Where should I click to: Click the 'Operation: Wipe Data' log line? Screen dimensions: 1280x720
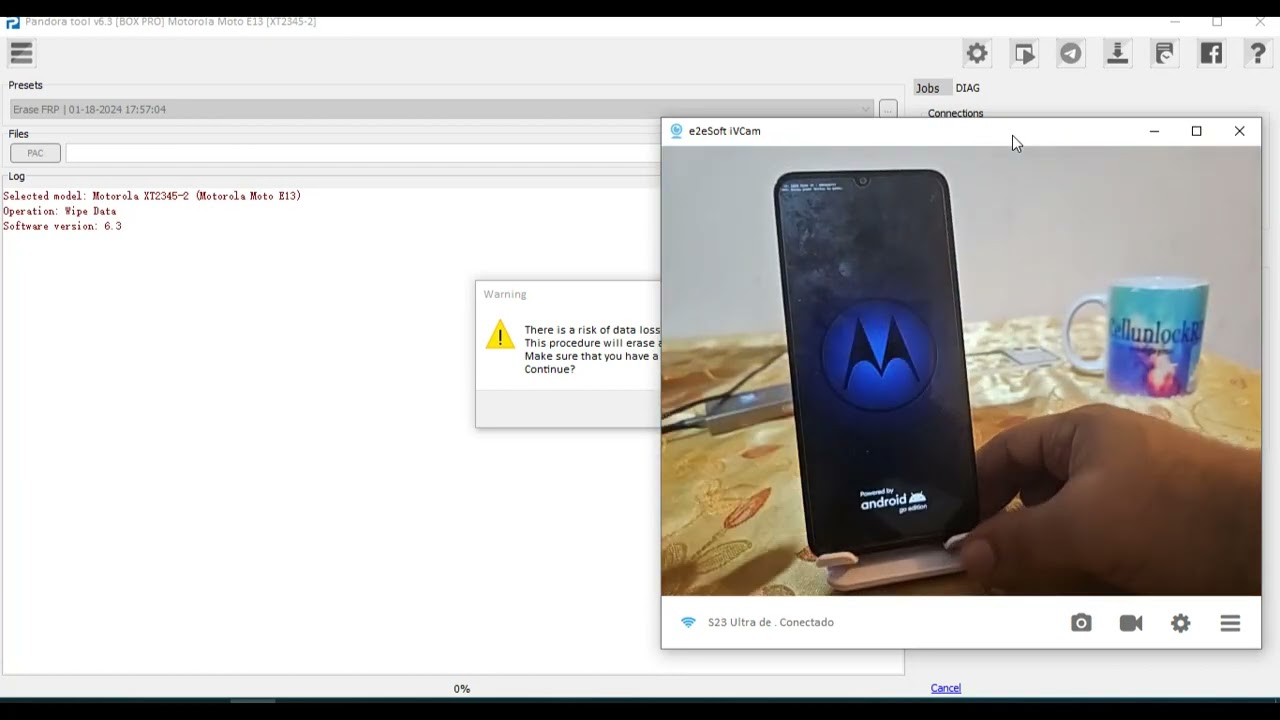[60, 211]
